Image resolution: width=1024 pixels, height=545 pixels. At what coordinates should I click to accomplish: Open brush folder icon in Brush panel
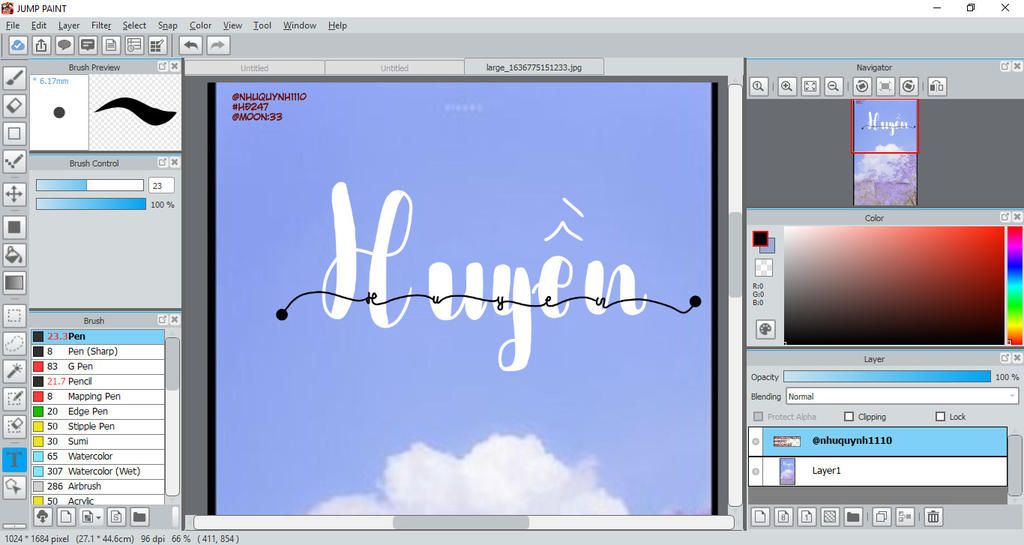point(139,517)
